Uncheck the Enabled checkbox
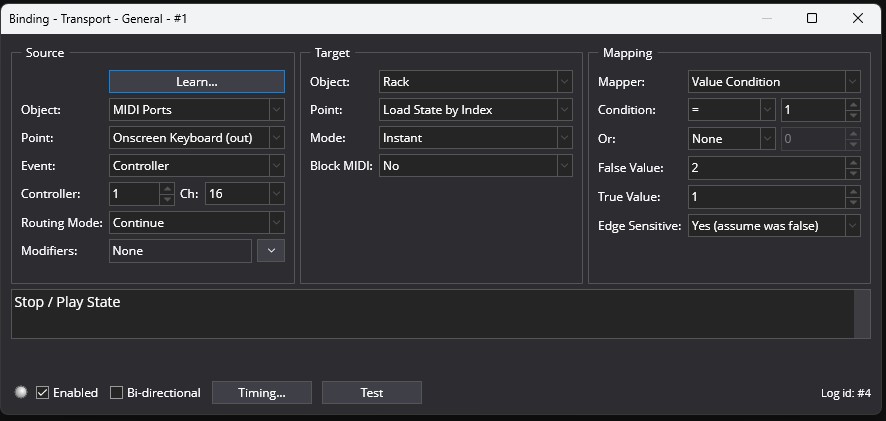 (42, 393)
